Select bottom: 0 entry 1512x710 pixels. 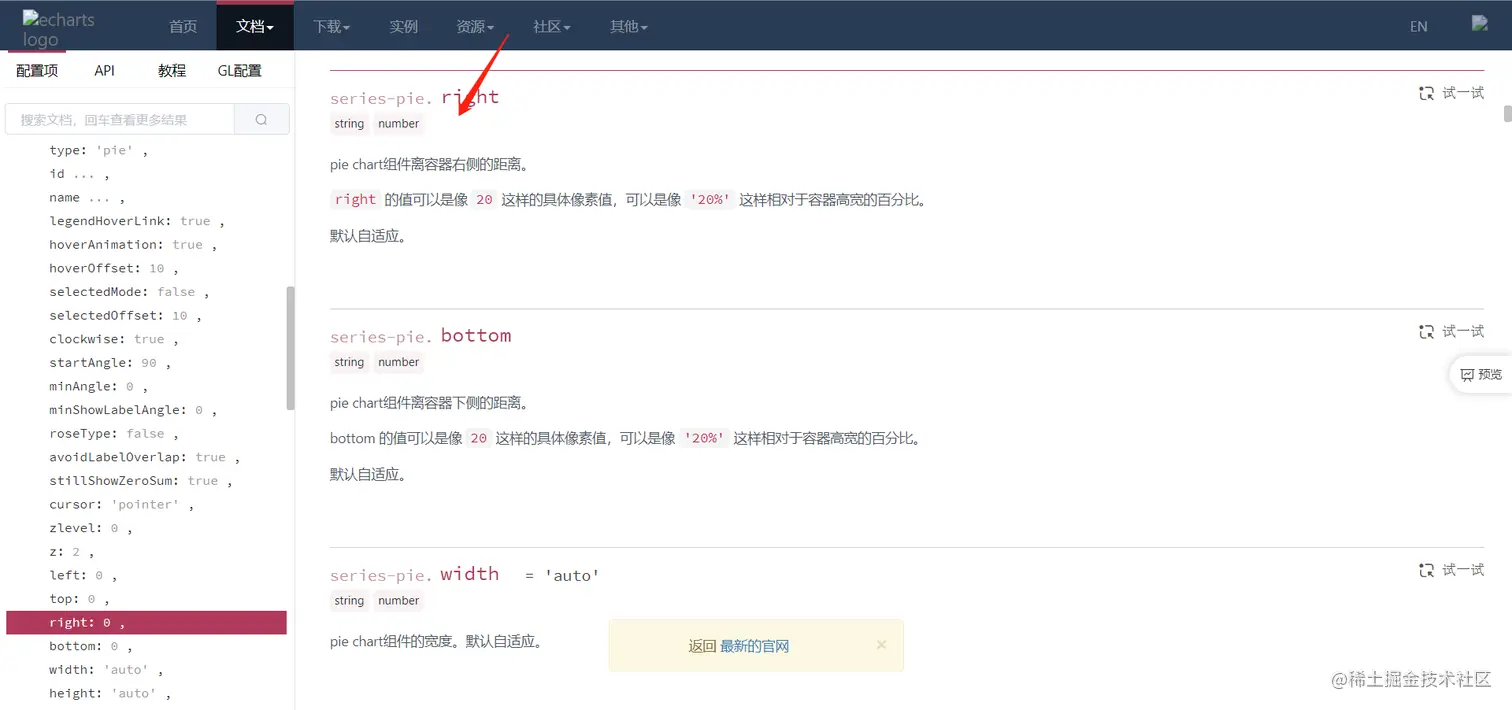click(91, 647)
